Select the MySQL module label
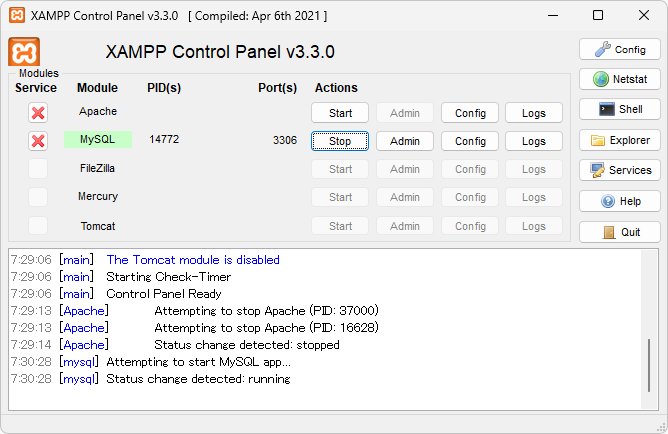The height and width of the screenshot is (434, 668). (98, 139)
